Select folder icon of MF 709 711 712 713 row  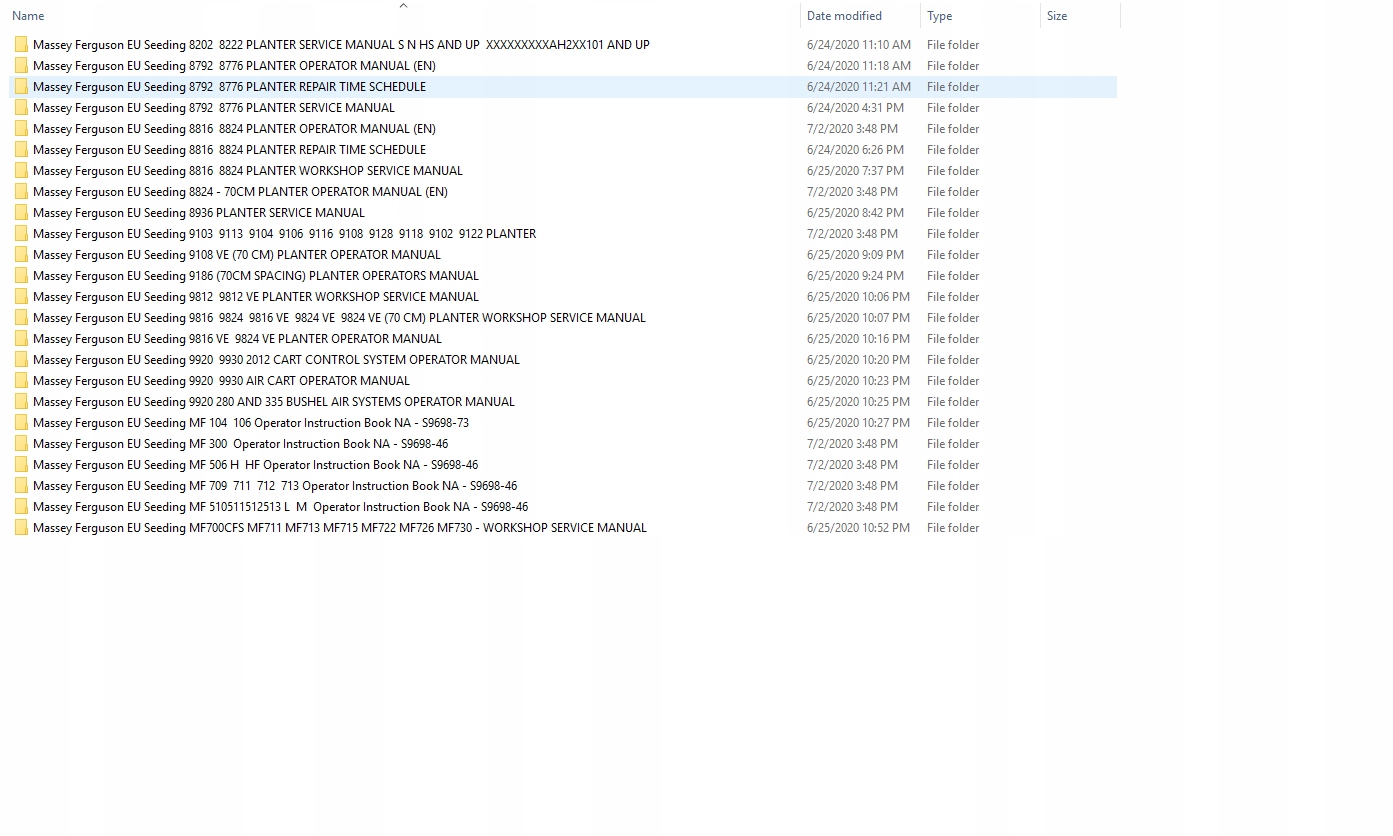(21, 486)
